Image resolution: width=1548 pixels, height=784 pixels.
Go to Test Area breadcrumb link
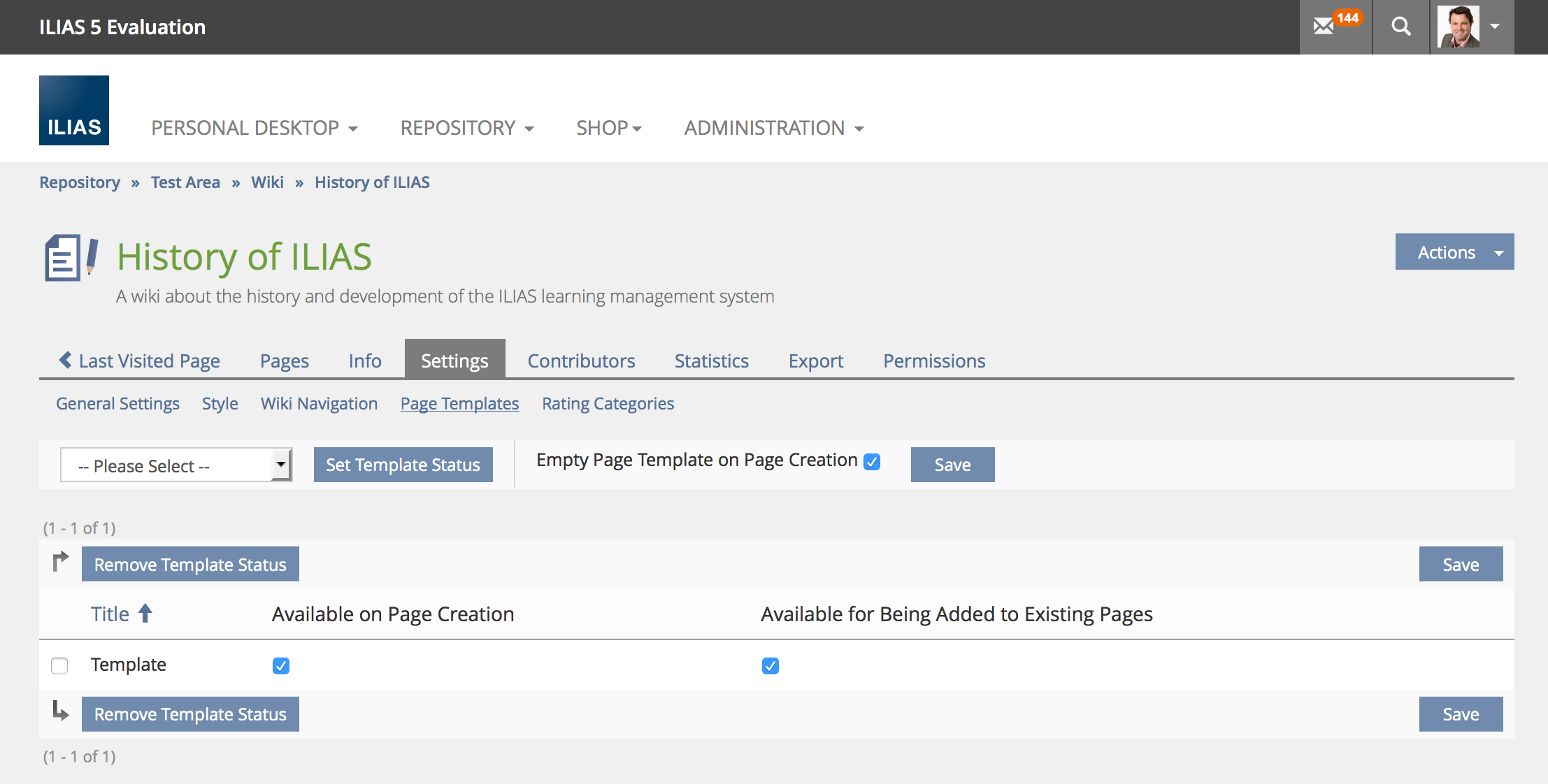point(185,182)
